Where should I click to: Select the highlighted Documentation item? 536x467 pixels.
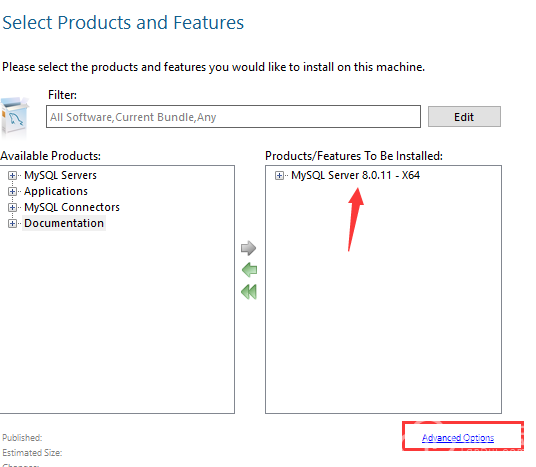(x=64, y=223)
